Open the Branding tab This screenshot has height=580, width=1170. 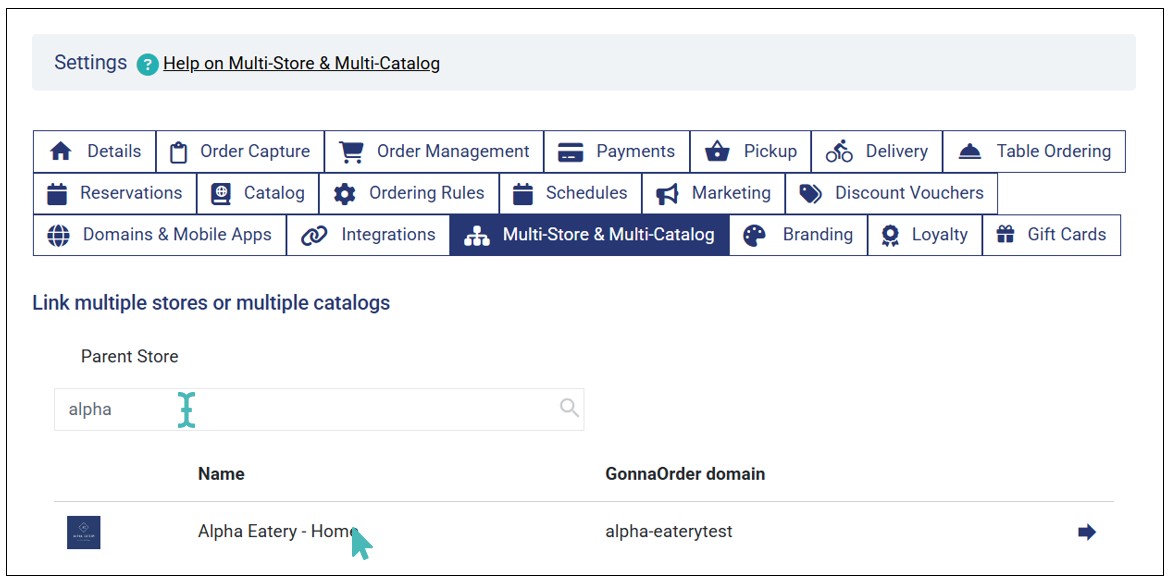click(798, 235)
